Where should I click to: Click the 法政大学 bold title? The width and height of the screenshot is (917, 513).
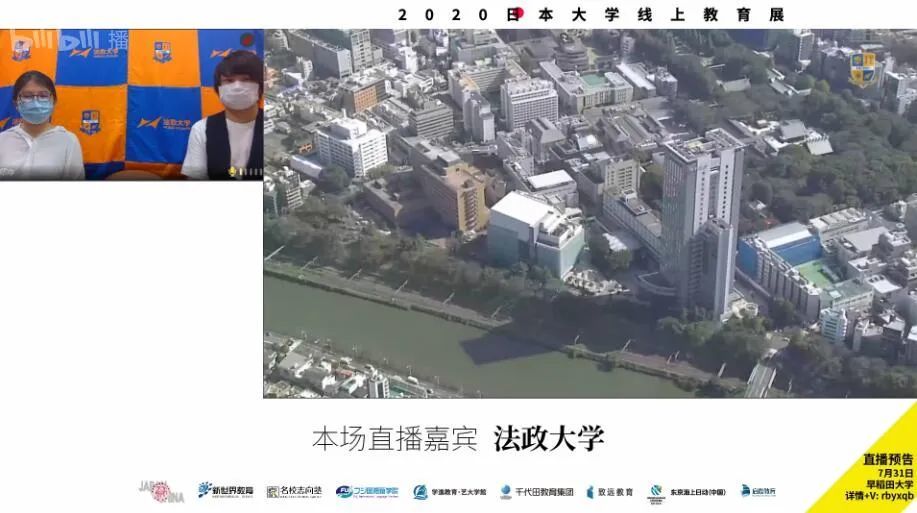(x=549, y=439)
